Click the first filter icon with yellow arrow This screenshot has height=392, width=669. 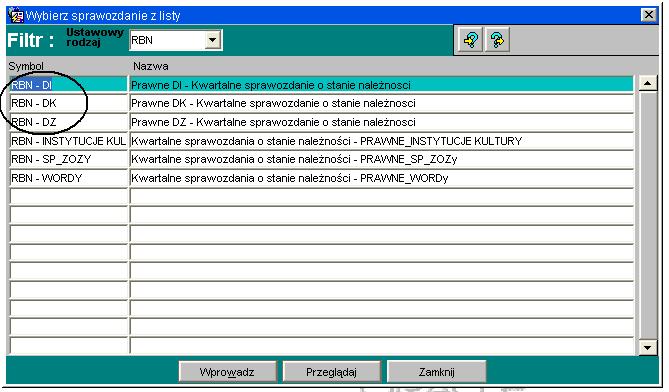(x=470, y=40)
